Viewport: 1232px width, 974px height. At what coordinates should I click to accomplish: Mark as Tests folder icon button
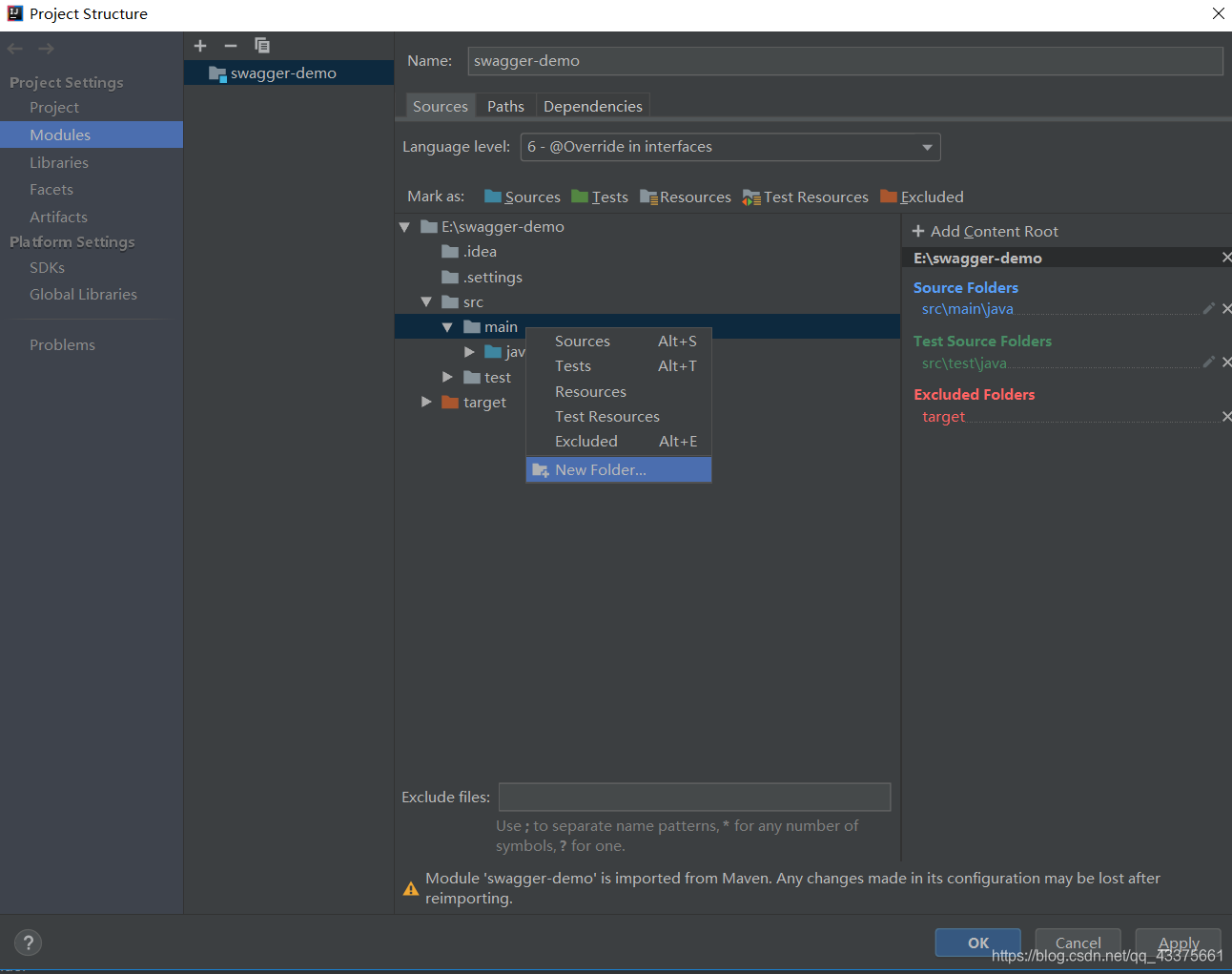[600, 197]
